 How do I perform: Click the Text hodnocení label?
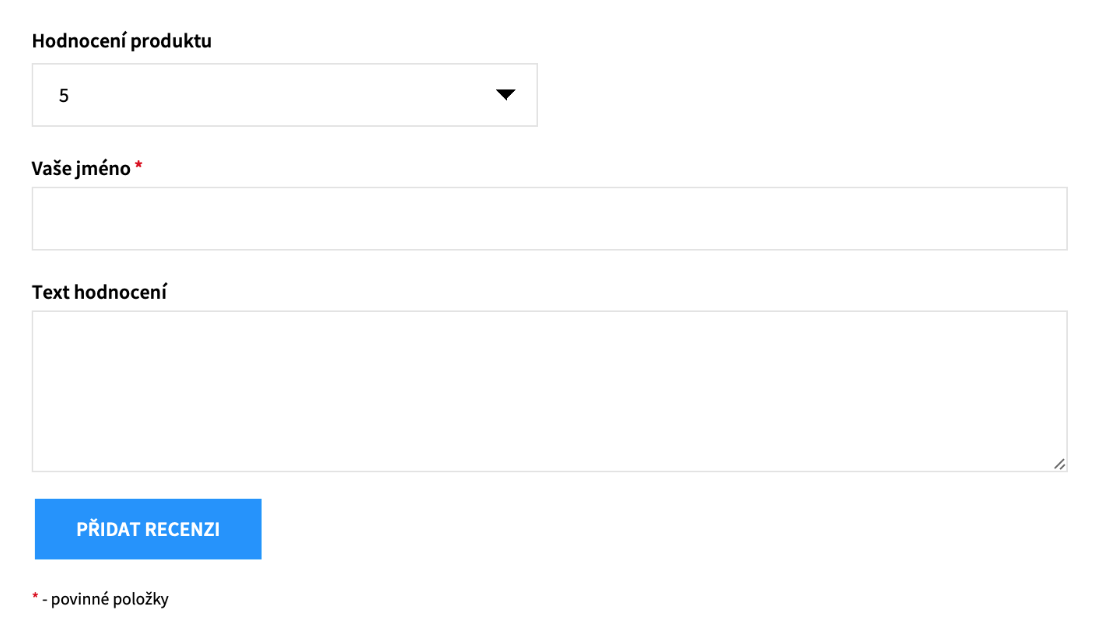click(x=99, y=292)
